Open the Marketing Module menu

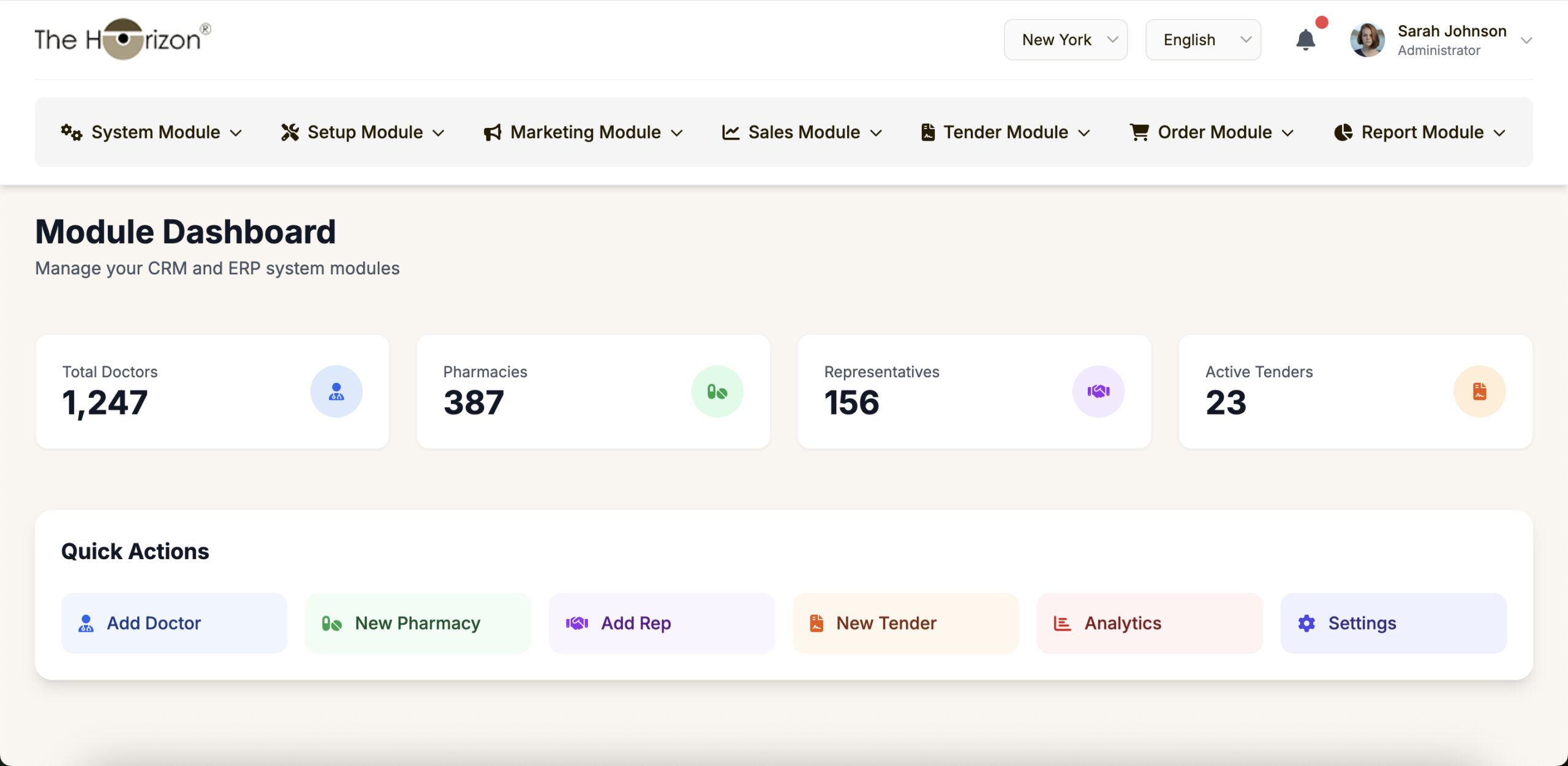coord(583,132)
